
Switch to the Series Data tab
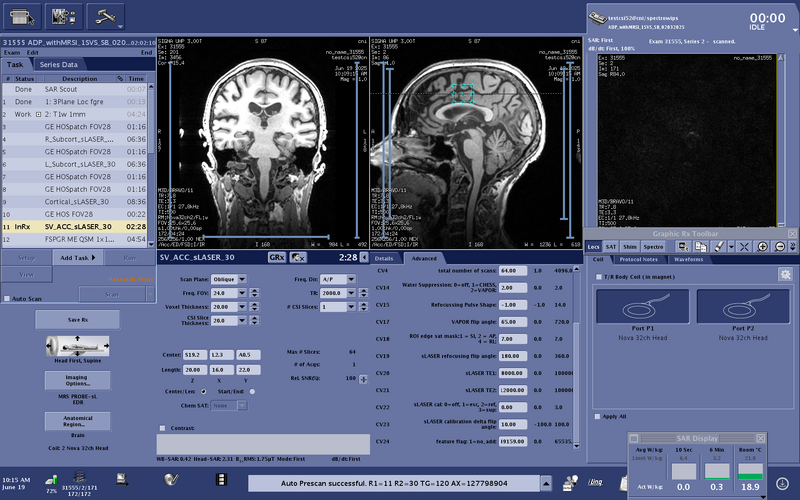point(59,65)
